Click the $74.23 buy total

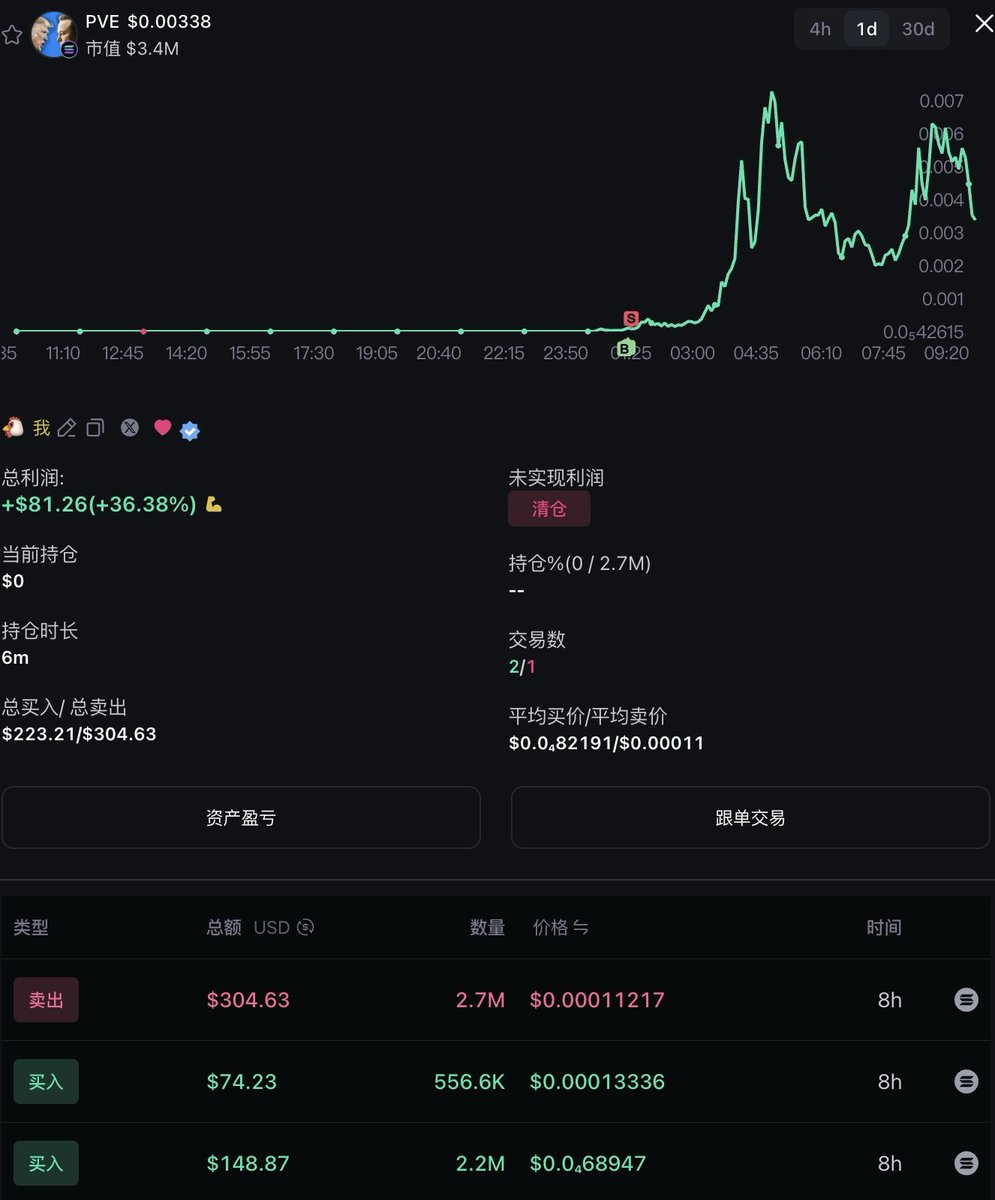coord(242,1082)
